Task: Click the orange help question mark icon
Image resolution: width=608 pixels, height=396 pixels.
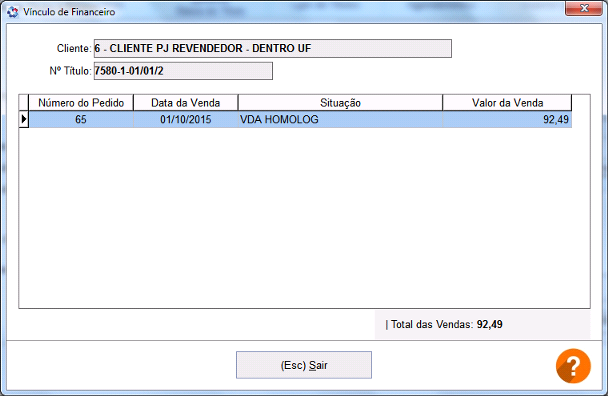Action: 573,366
